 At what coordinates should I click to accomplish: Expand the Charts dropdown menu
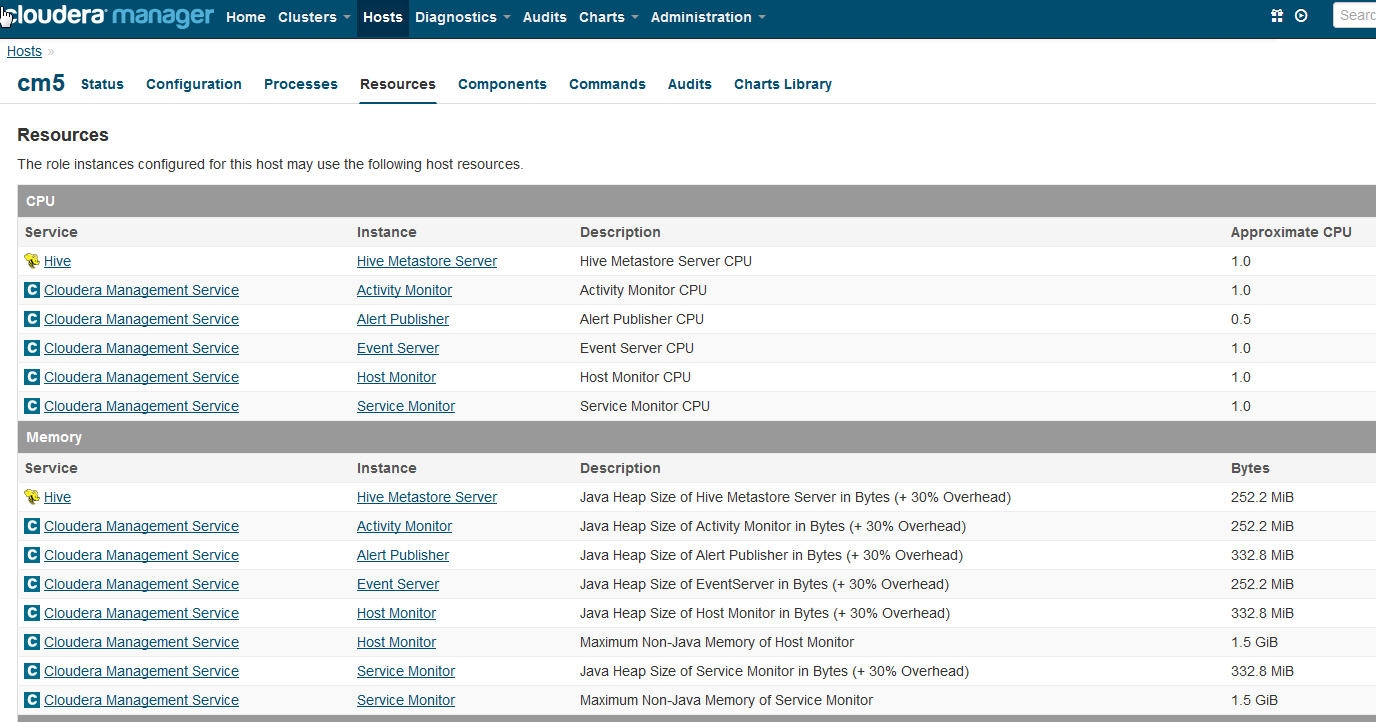[608, 17]
